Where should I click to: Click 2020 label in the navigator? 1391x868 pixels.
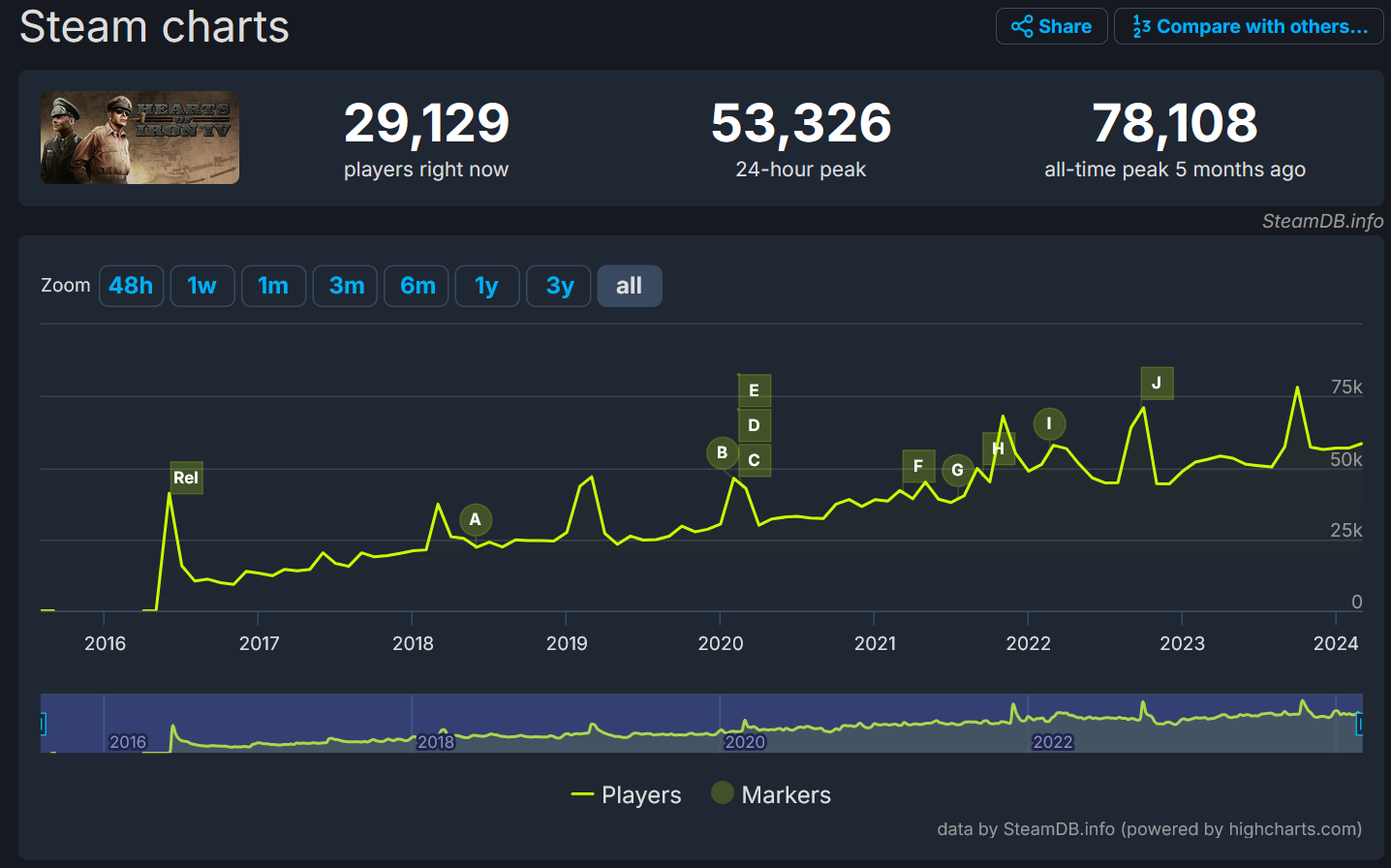tap(745, 742)
